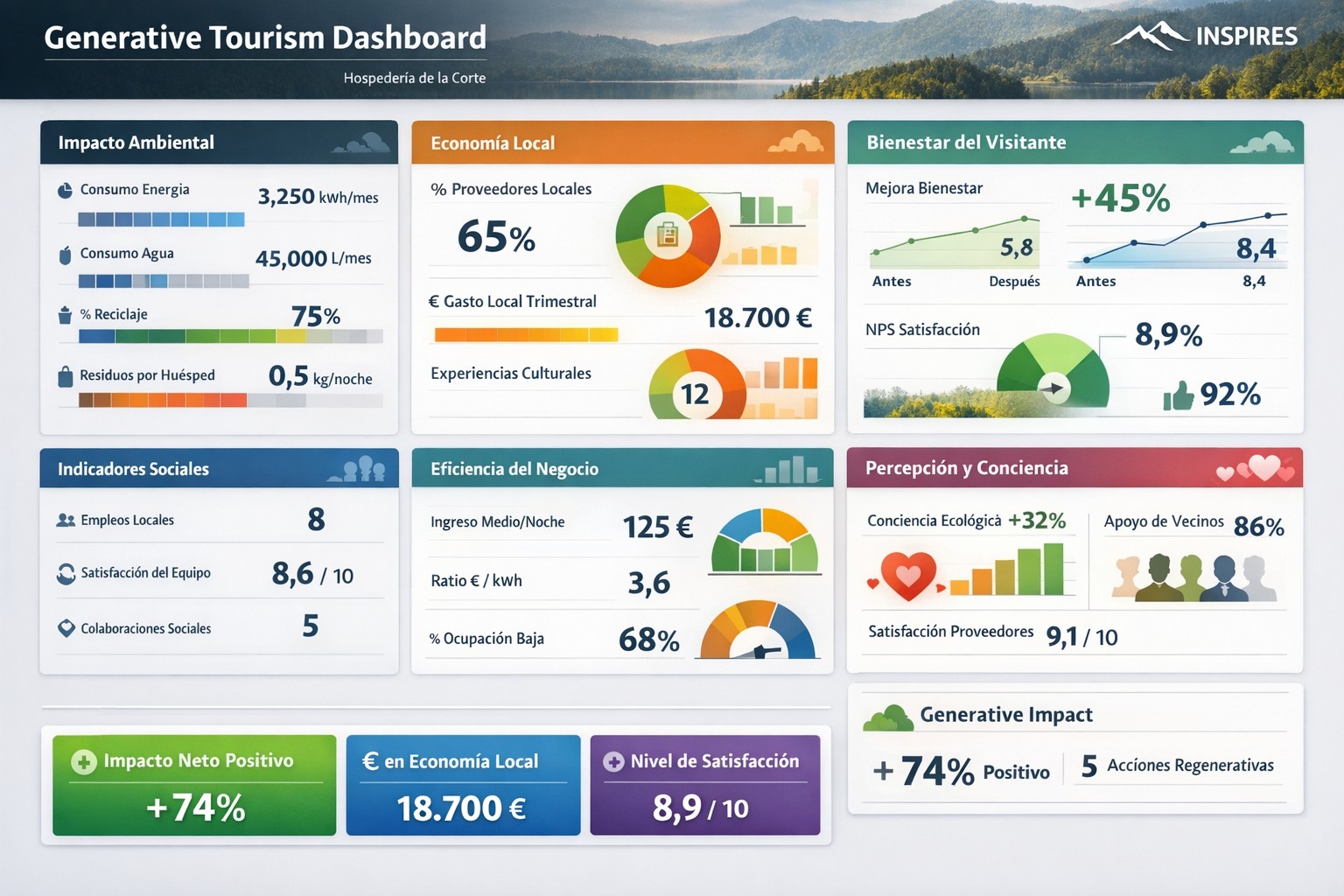The height and width of the screenshot is (896, 1344).
Task: Open the Impacto Ambiental panel header
Action: tap(219, 143)
